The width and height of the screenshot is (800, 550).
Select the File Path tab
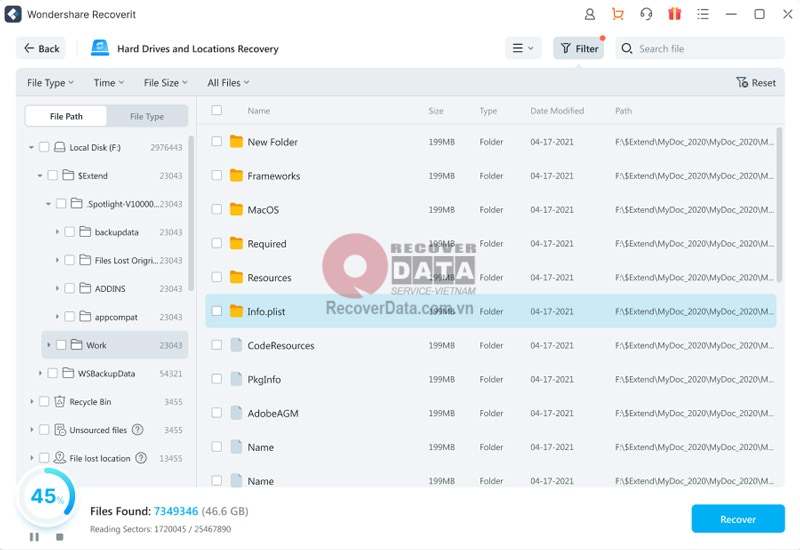[x=66, y=116]
